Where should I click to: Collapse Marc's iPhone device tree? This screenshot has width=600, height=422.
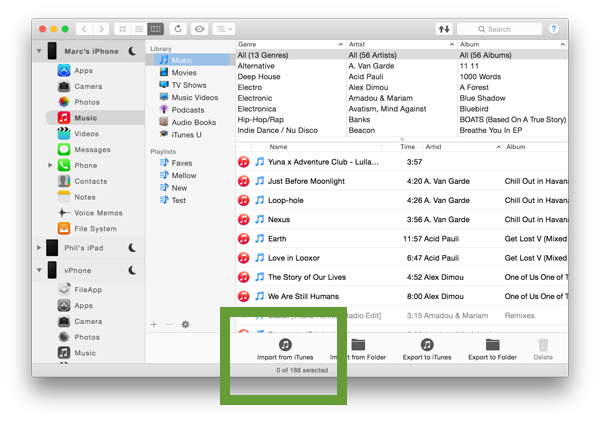click(39, 51)
